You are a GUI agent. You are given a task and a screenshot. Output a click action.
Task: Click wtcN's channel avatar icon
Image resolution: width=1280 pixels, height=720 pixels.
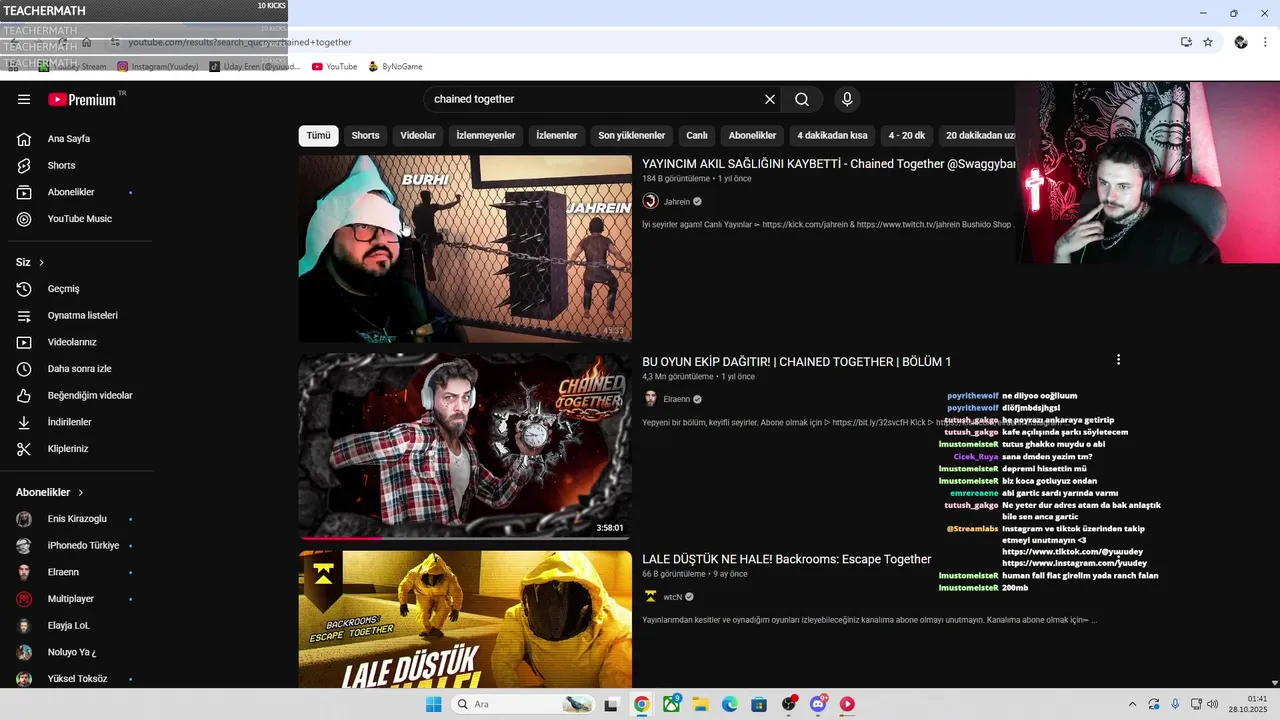point(650,597)
